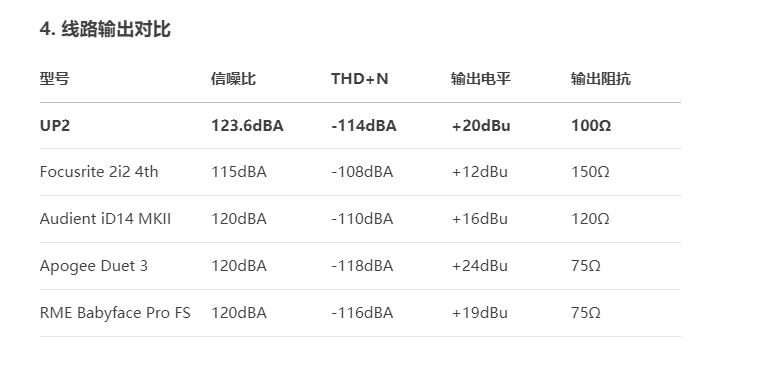
Task: Select the 型号 column header
Action: coord(54,78)
